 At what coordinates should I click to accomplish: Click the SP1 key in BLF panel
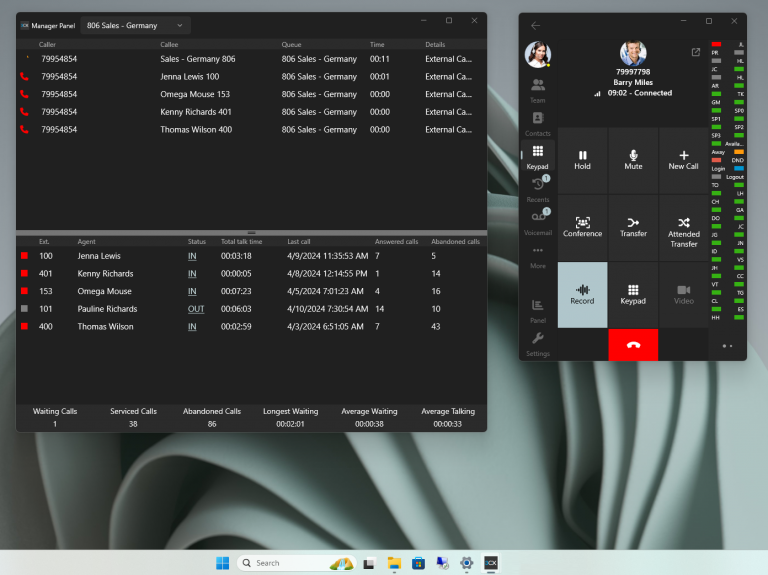[716, 119]
